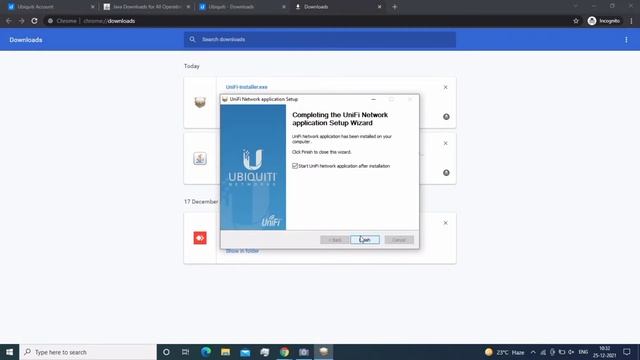Go forward in Chrome
Image resolution: width=640 pixels, height=360 pixels.
pyautogui.click(x=21, y=21)
